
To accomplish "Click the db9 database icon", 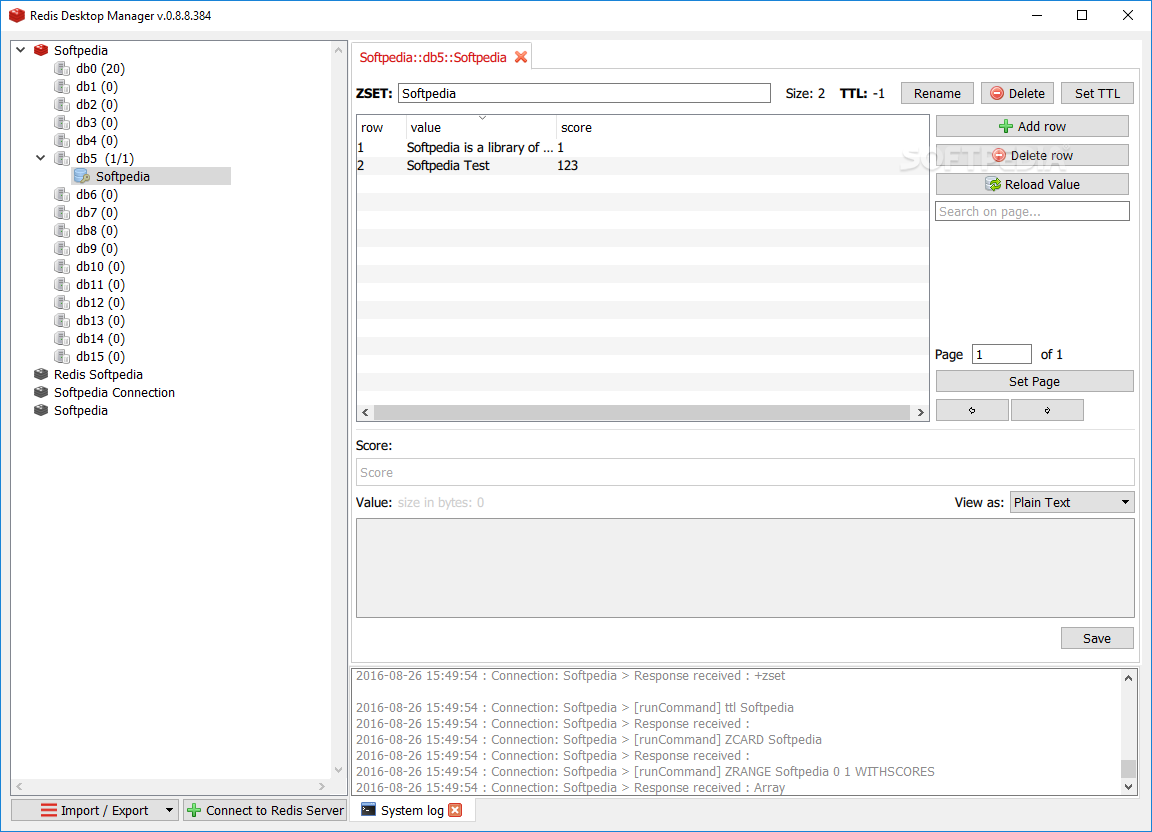I will coord(62,248).
